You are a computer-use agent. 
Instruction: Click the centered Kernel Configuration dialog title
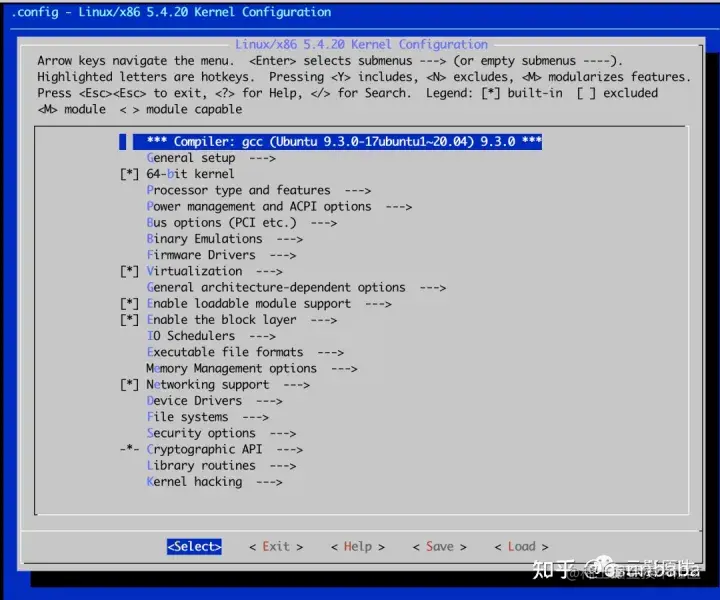(x=361, y=45)
